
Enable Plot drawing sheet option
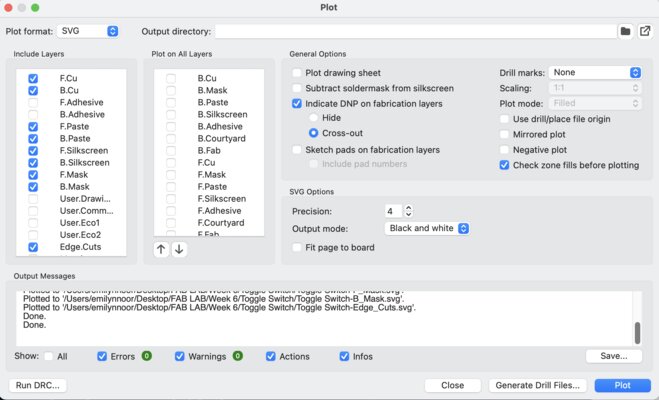pos(297,73)
